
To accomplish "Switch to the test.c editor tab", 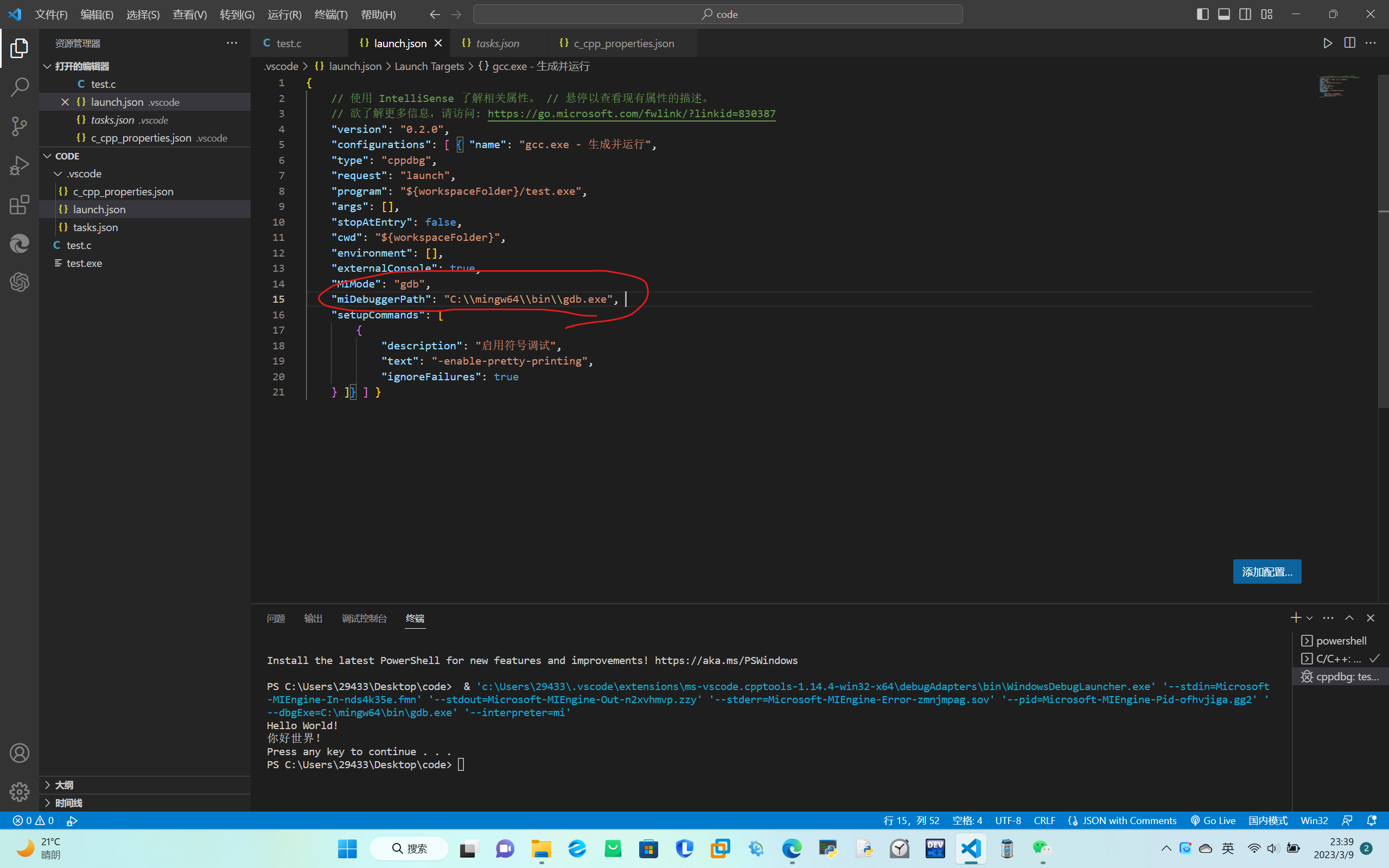I will pos(299,43).
